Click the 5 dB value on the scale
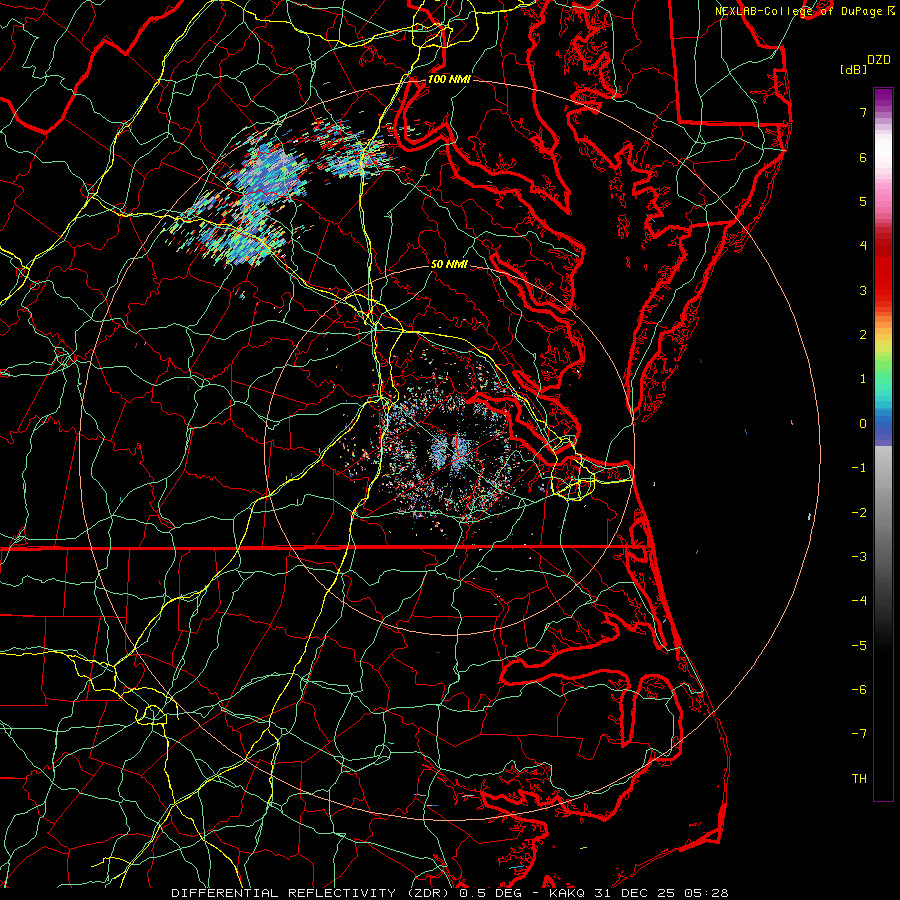 tap(863, 201)
